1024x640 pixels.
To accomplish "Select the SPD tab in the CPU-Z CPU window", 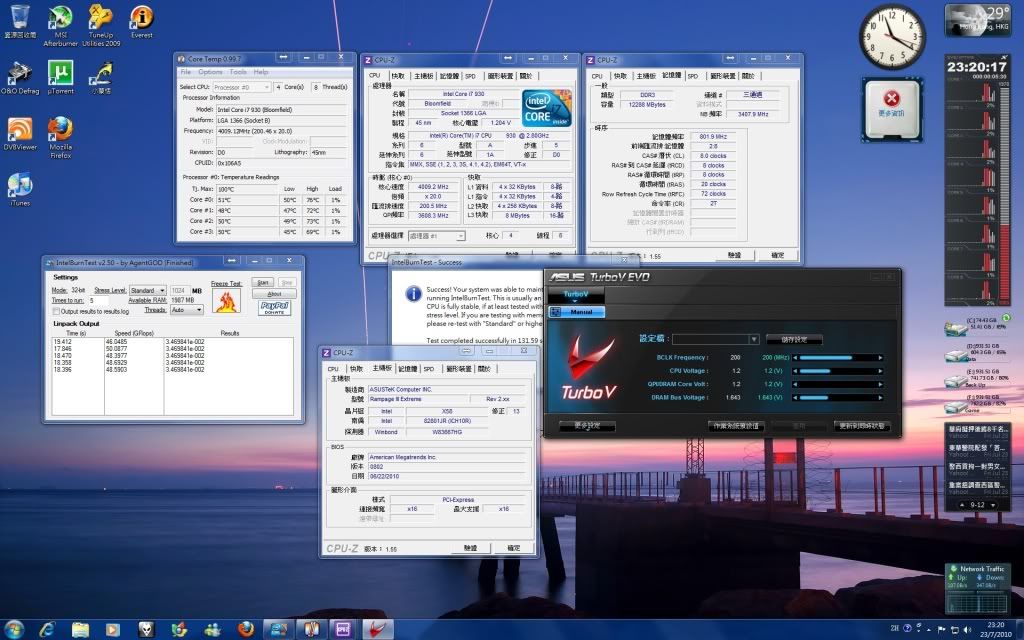I will (470, 76).
